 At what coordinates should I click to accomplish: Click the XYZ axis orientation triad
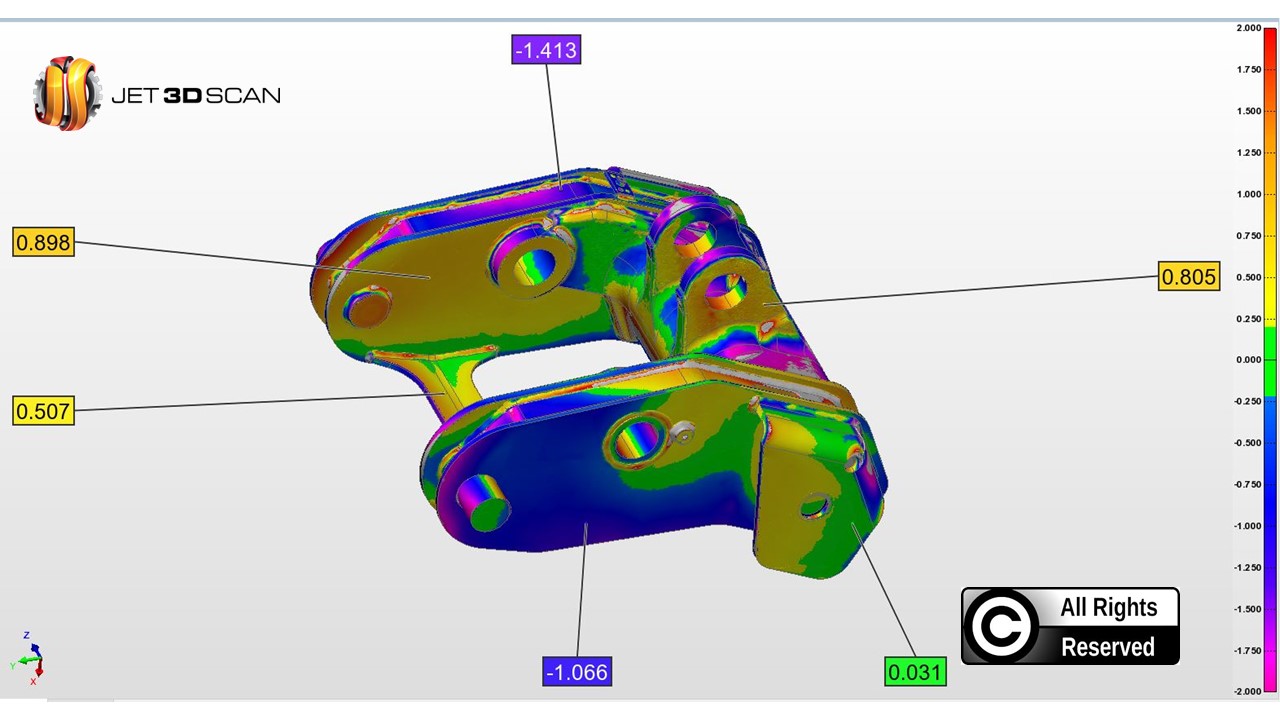(x=32, y=658)
